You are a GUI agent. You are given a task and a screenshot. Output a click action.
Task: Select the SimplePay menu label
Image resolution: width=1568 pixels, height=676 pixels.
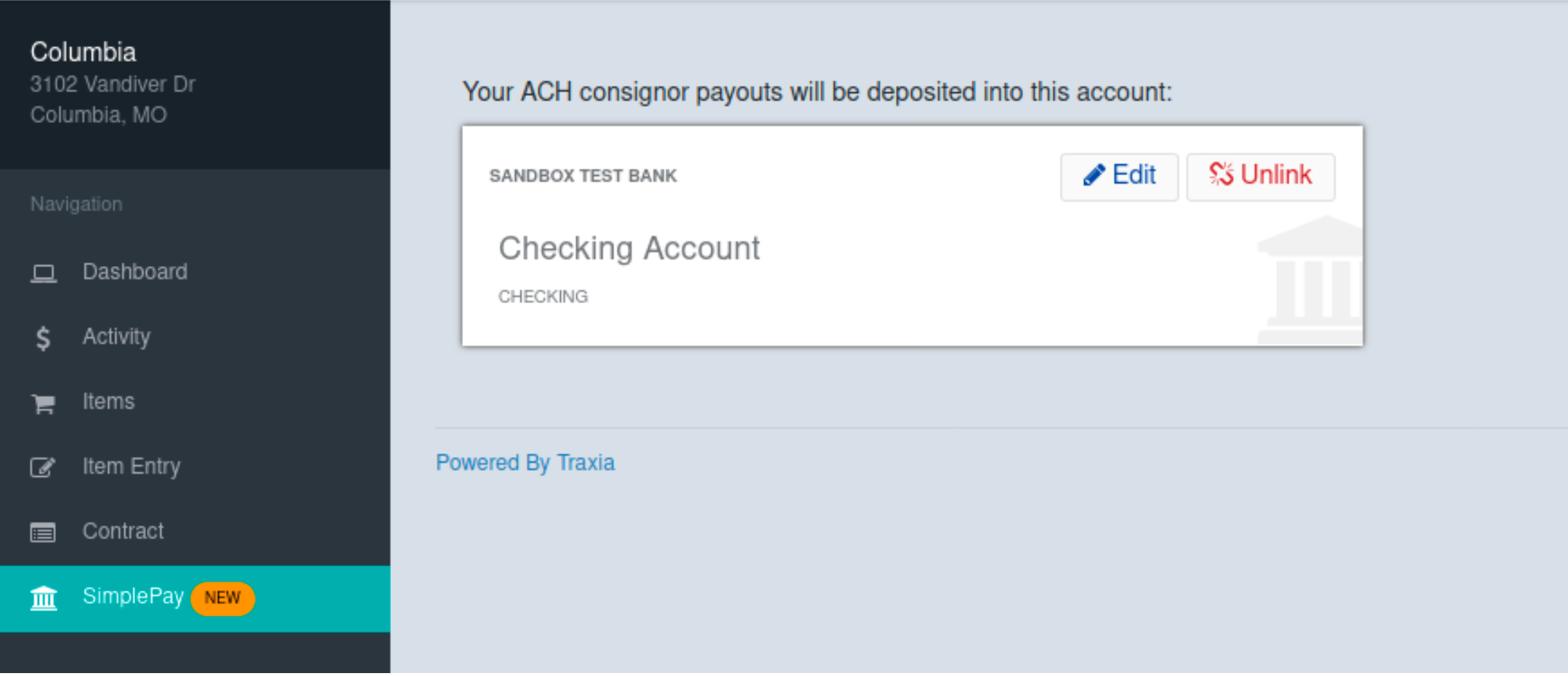(133, 596)
